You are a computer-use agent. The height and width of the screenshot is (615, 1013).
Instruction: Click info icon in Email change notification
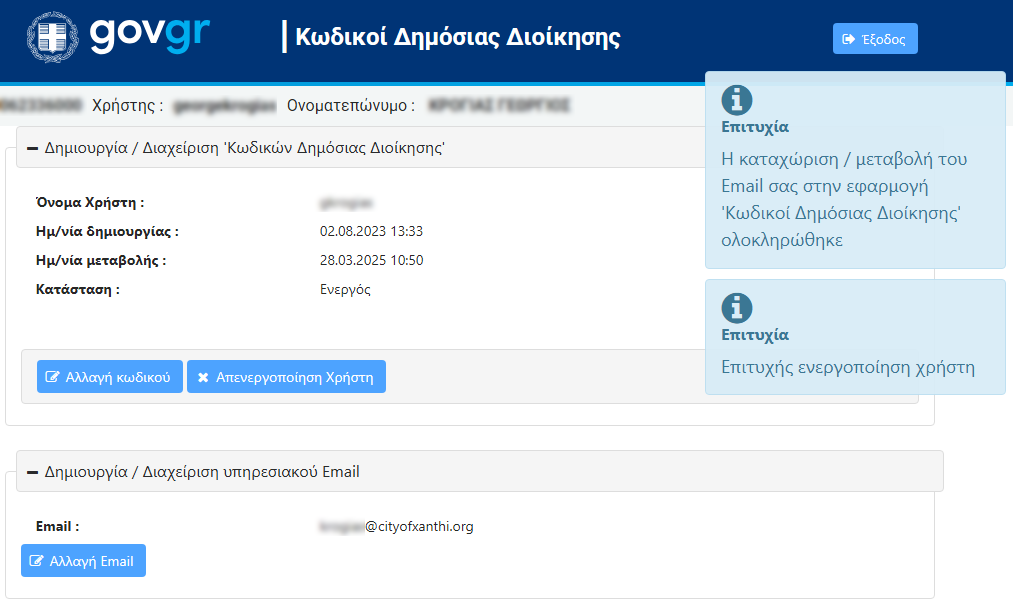pyautogui.click(x=737, y=100)
